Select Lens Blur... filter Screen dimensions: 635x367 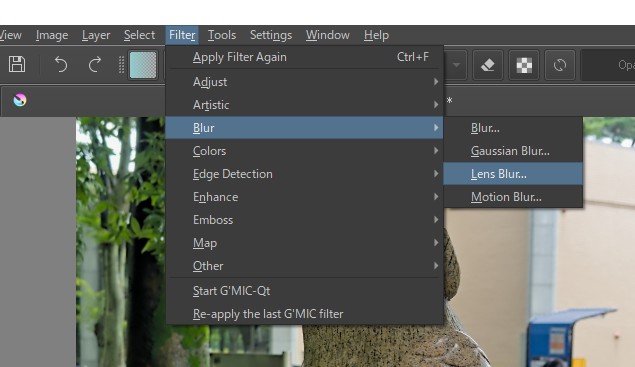point(513,174)
